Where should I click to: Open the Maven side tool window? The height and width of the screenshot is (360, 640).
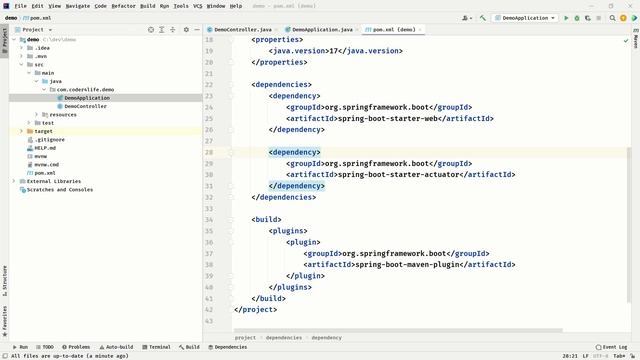636,38
